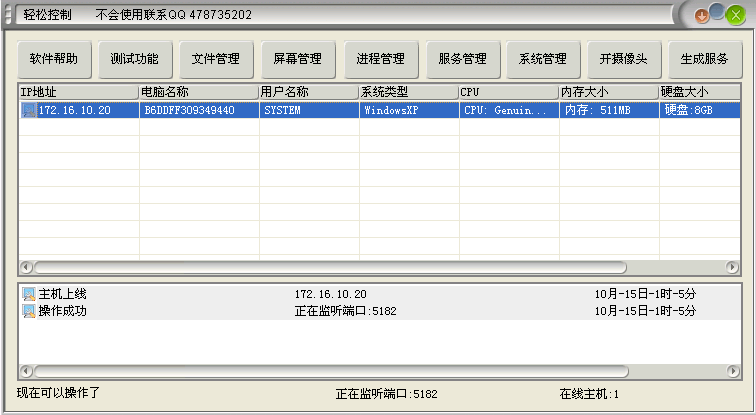
Task: Click the 电脑名称 column header
Action: [x=198, y=92]
